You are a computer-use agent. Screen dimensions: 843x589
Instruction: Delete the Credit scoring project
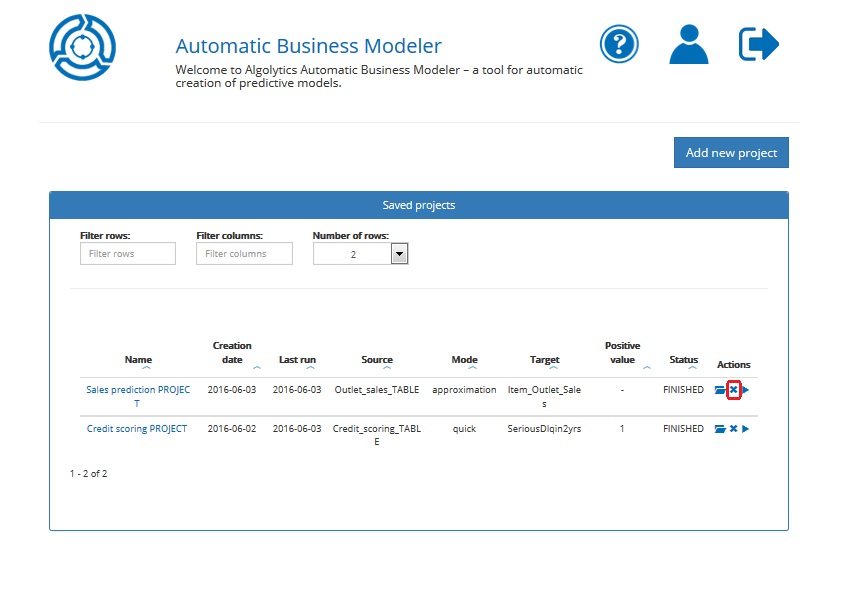[733, 429]
